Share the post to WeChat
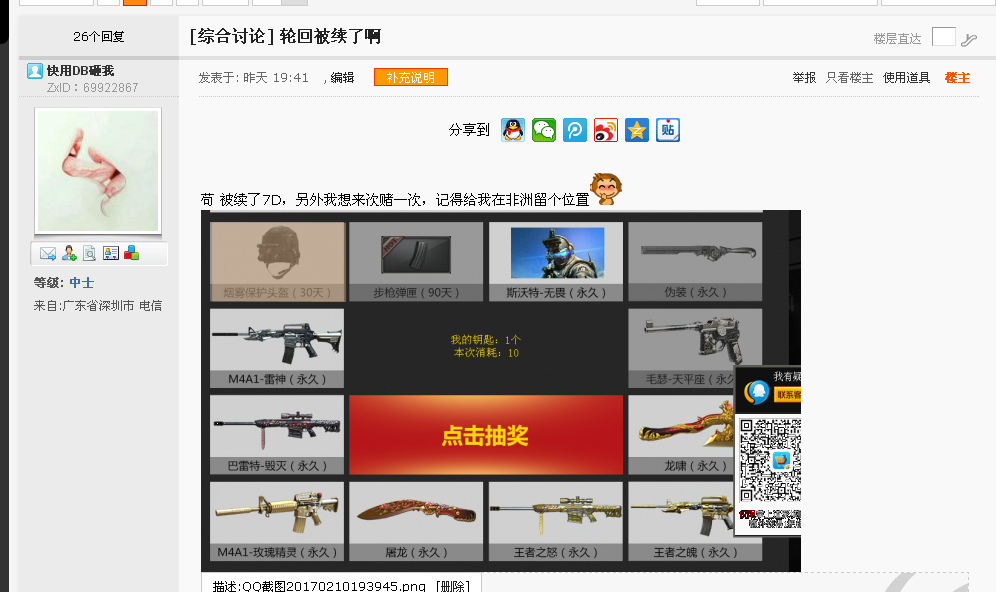 tap(544, 130)
